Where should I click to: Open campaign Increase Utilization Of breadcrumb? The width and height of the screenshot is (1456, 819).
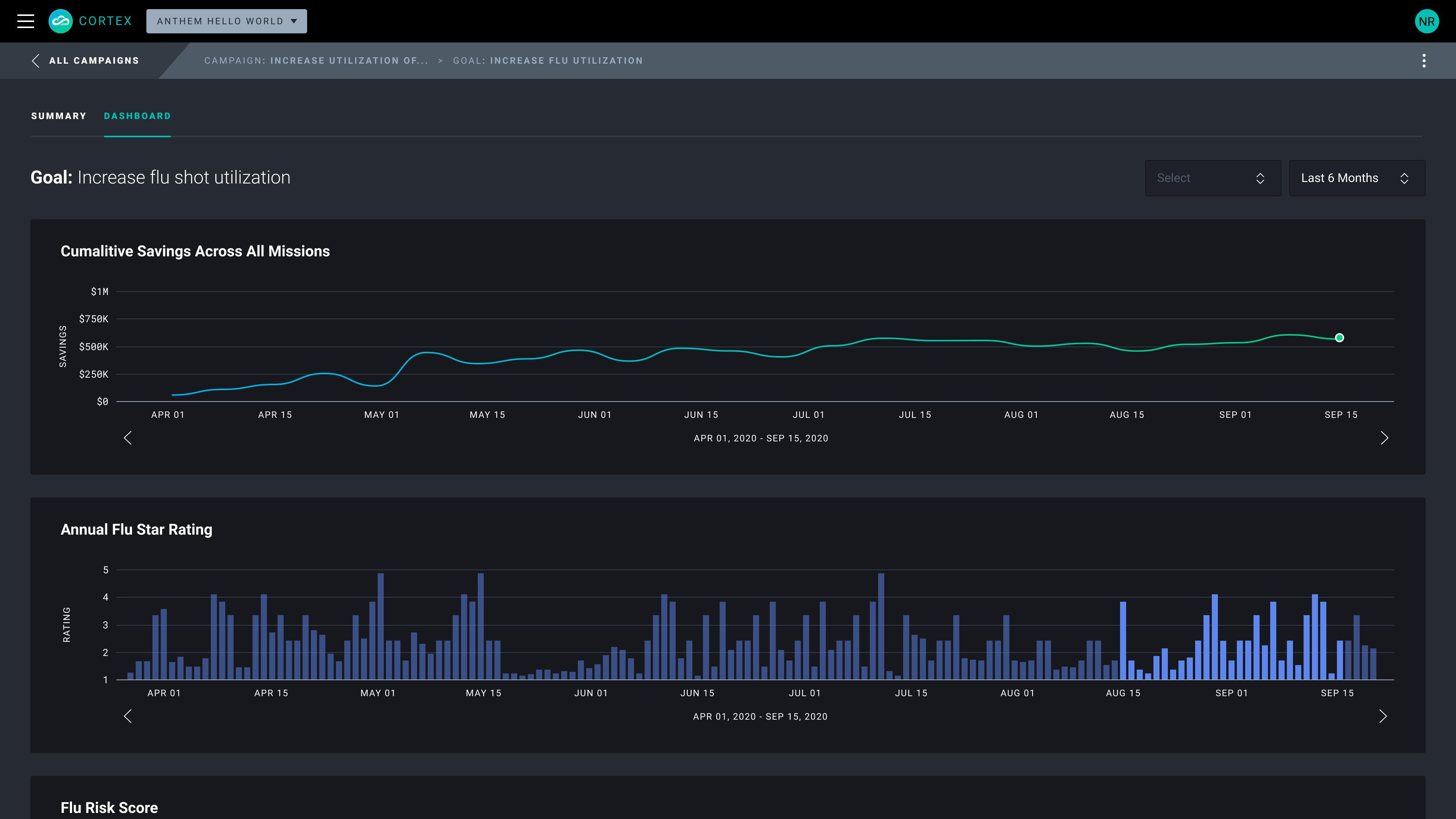pos(317,61)
